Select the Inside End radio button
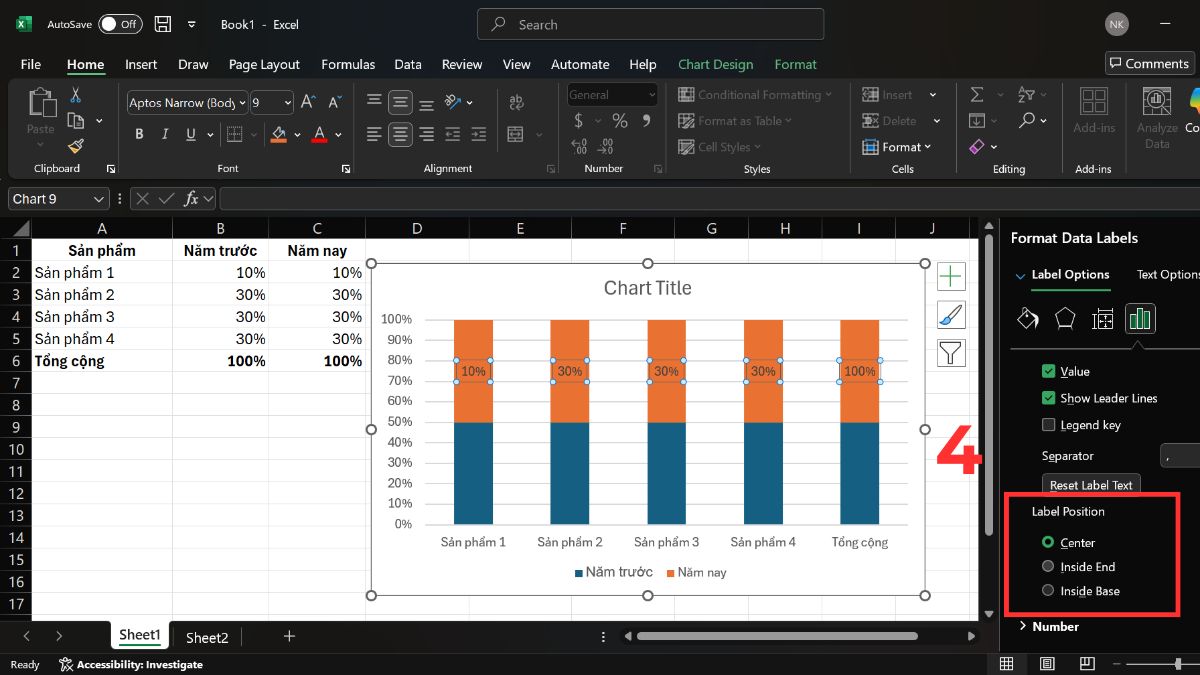The height and width of the screenshot is (675, 1200). coord(1048,567)
